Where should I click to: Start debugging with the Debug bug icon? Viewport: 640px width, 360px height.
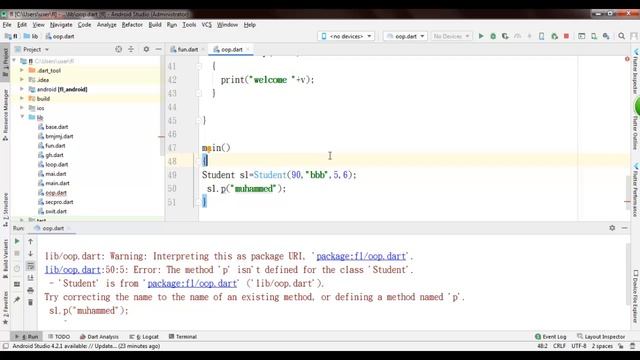[x=493, y=36]
